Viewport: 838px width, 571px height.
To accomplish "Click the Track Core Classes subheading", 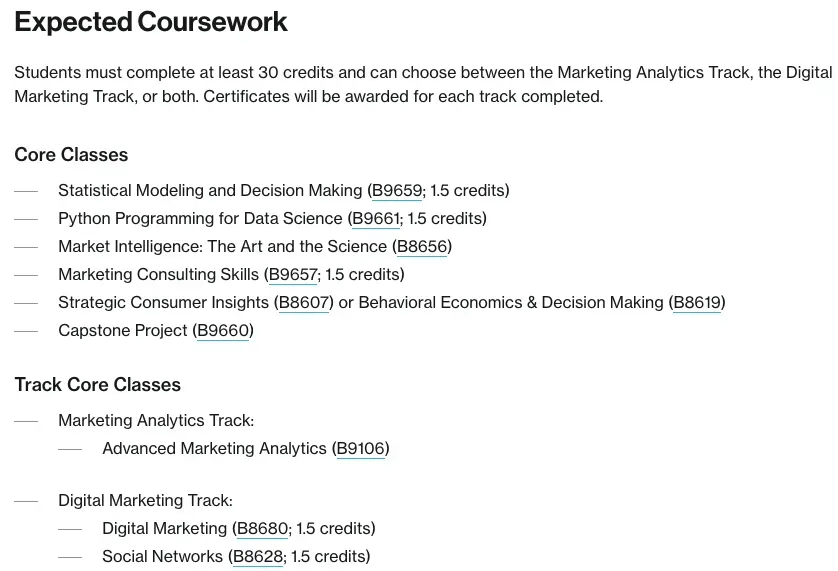I will point(98,385).
